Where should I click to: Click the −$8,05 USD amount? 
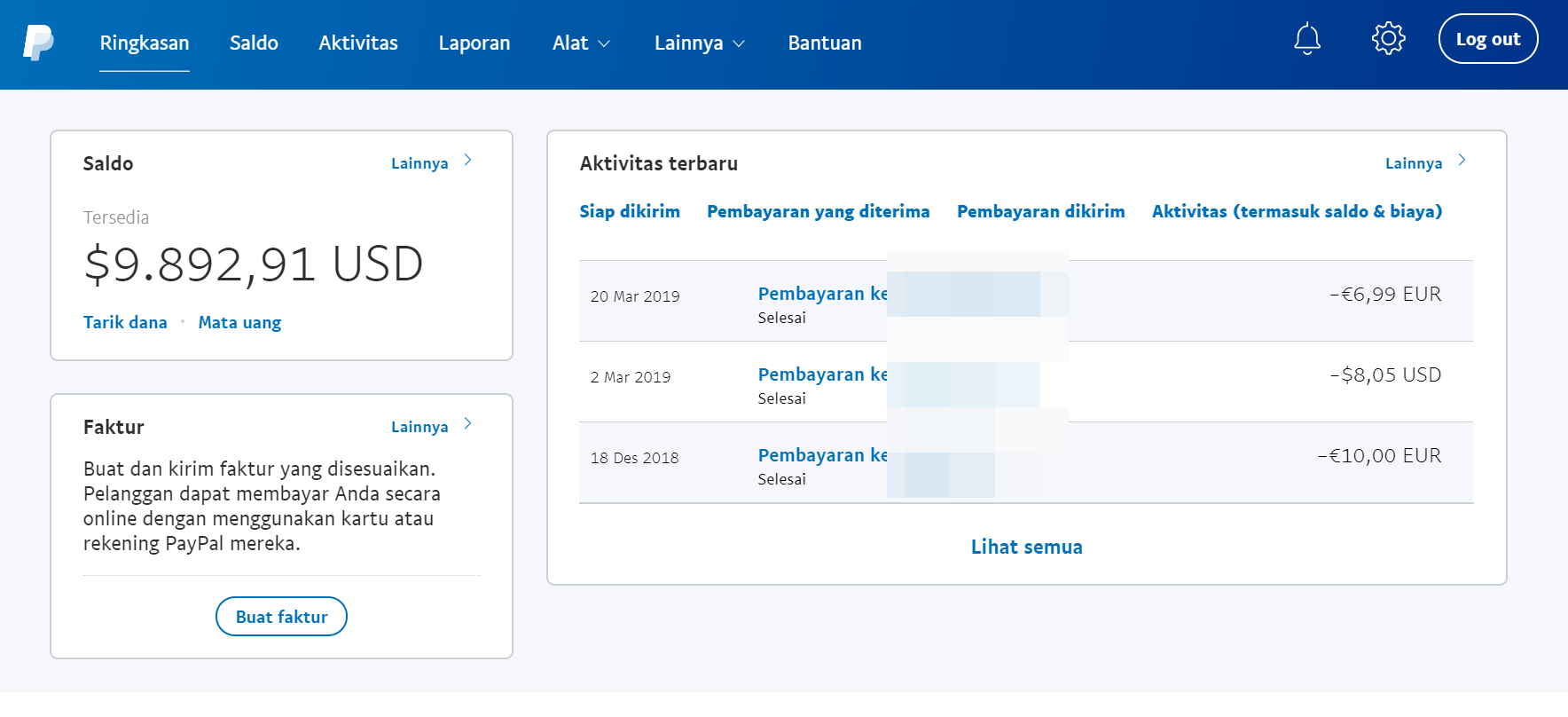click(1385, 374)
